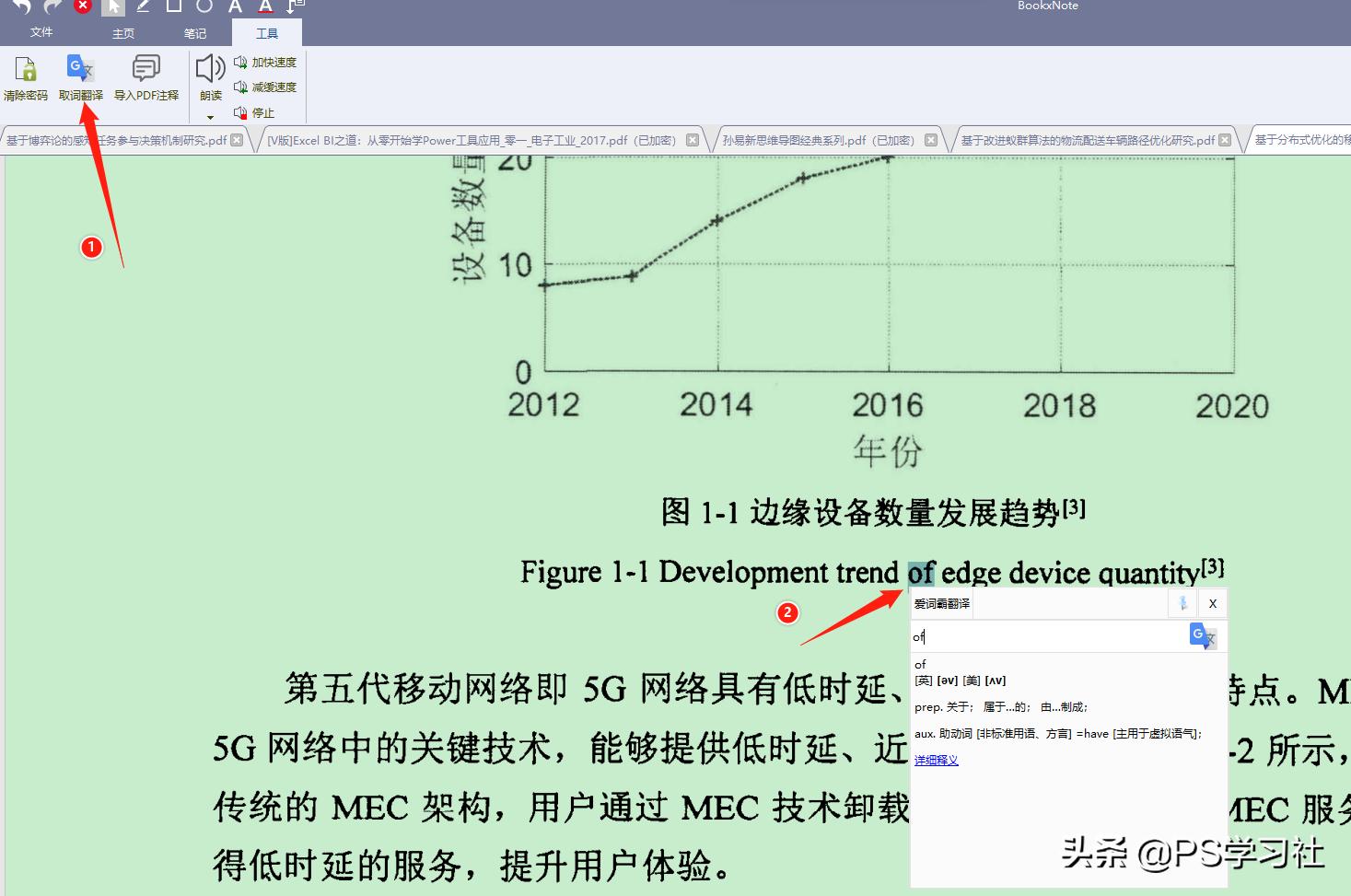1351x896 pixels.
Task: Open the 详细释义 detailed definition link
Action: [x=935, y=760]
